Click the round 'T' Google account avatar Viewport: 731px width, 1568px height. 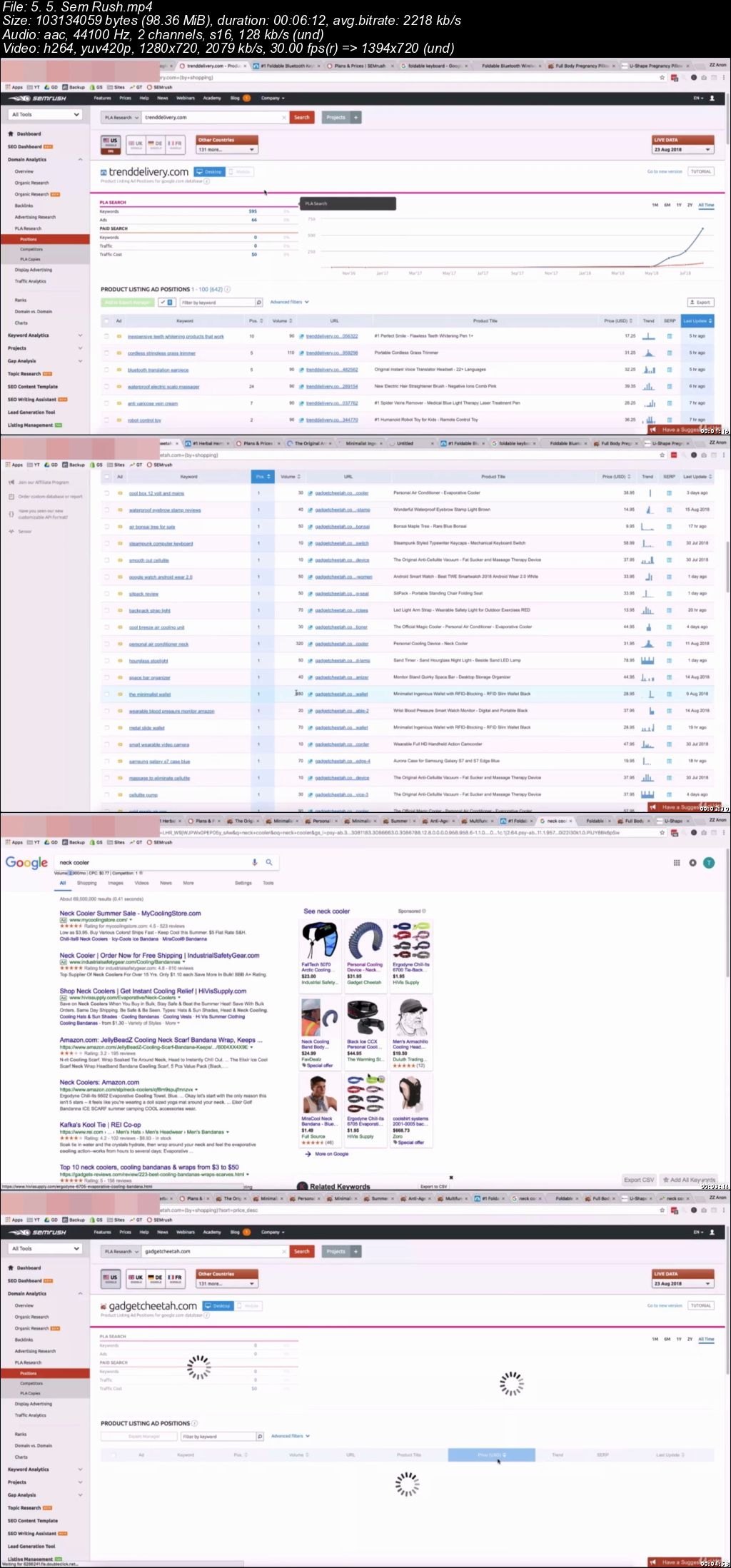(709, 863)
